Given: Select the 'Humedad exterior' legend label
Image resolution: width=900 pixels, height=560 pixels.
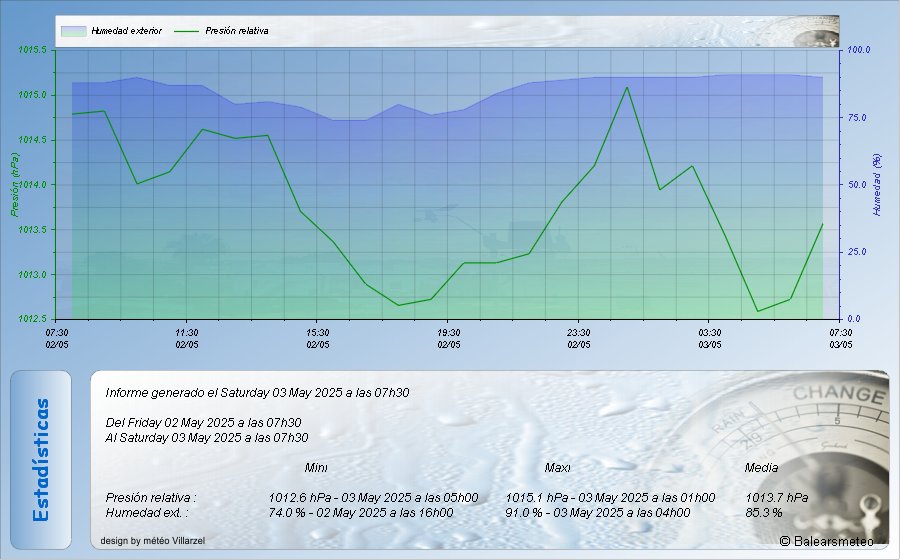Looking at the screenshot, I should pos(126,31).
